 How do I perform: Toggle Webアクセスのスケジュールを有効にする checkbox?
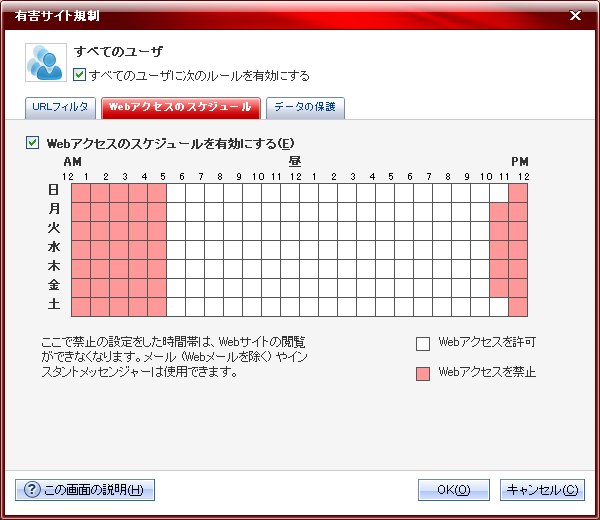(33, 143)
